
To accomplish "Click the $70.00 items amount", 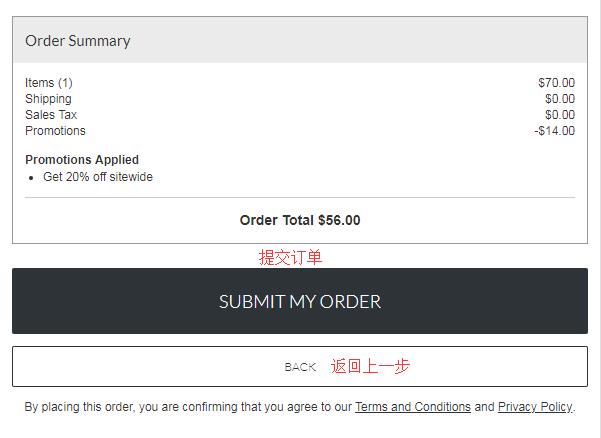I will (x=556, y=83).
